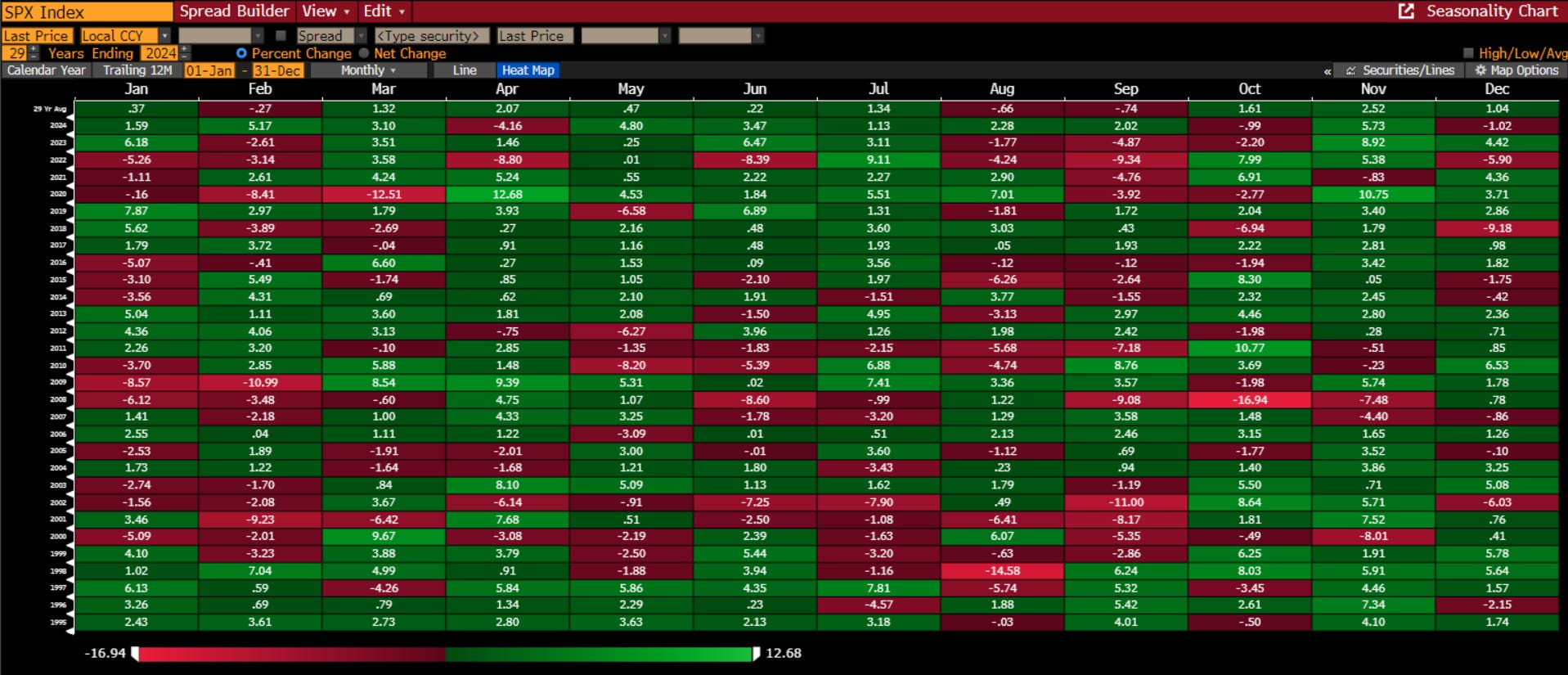Switch to the Line chart view

point(465,70)
